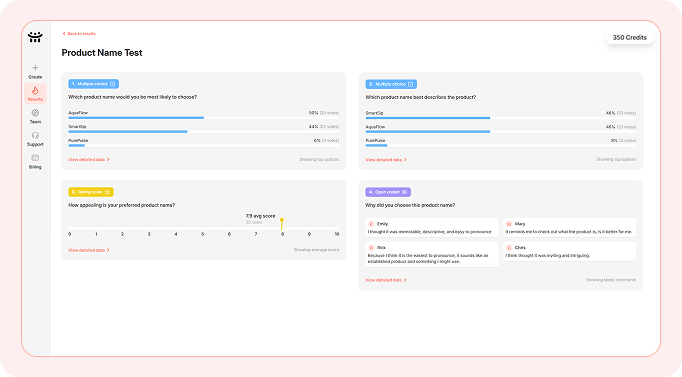Click the 'Showing average score' text
The height and width of the screenshot is (377, 682).
pos(316,250)
